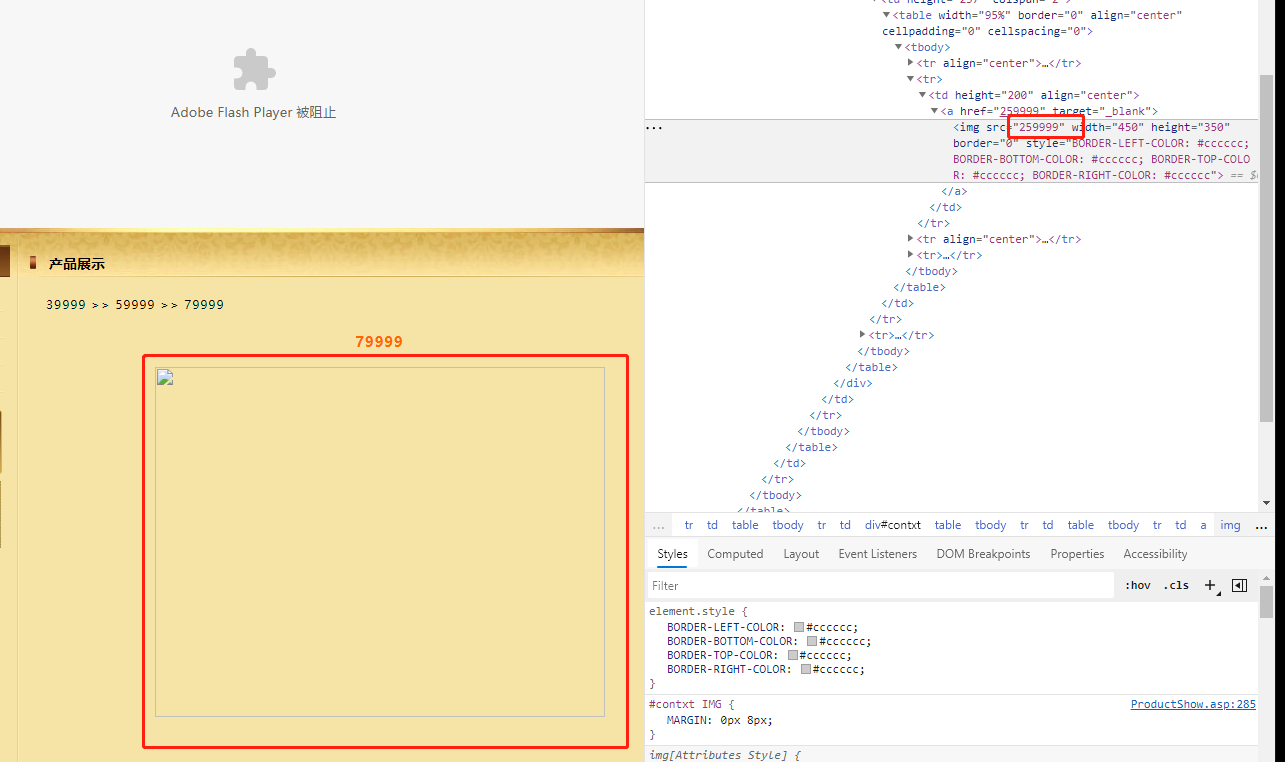The width and height of the screenshot is (1285, 762).
Task: Click the blocked Flash plugin puzzle icon
Action: [254, 70]
